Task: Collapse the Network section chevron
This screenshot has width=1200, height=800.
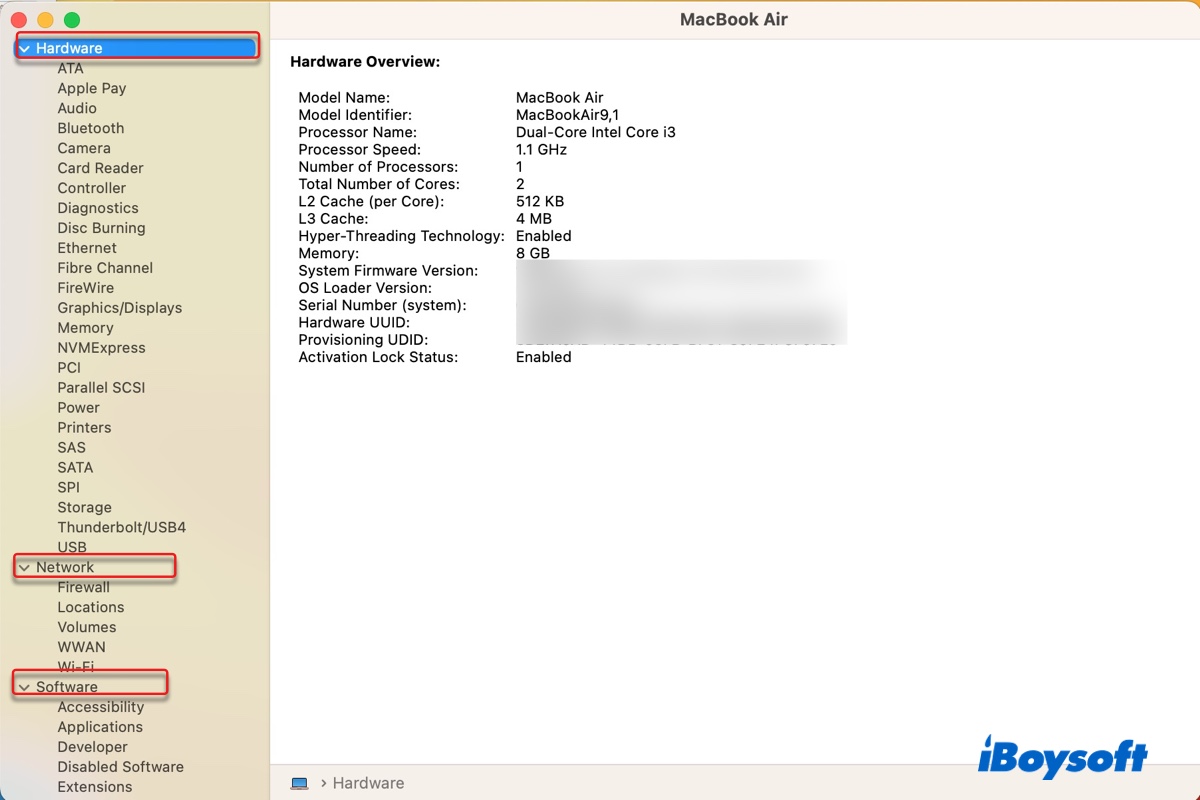Action: 24,568
